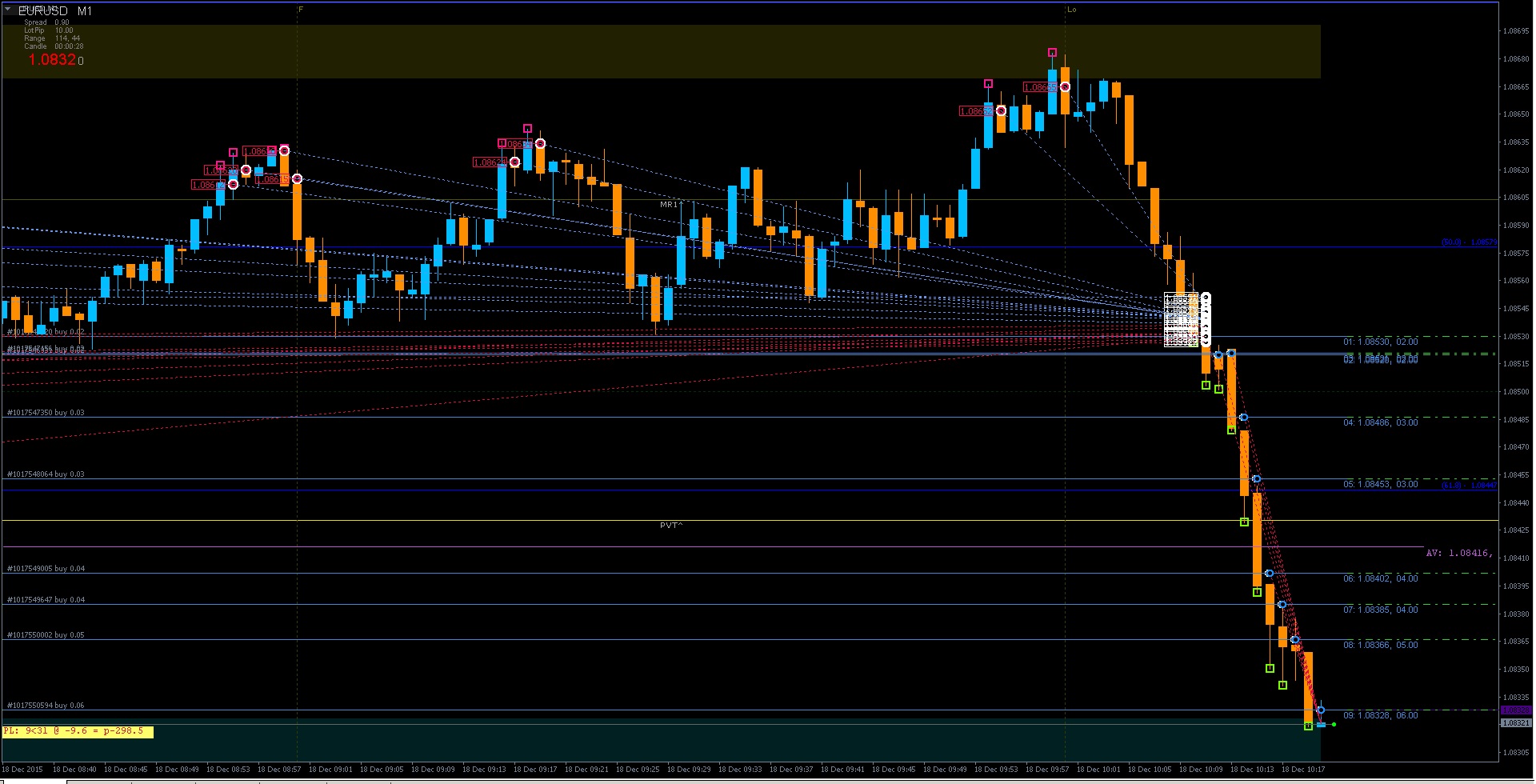The height and width of the screenshot is (784, 1536).
Task: Click level label 09: 1.08328, 06.00
Action: click(1381, 715)
